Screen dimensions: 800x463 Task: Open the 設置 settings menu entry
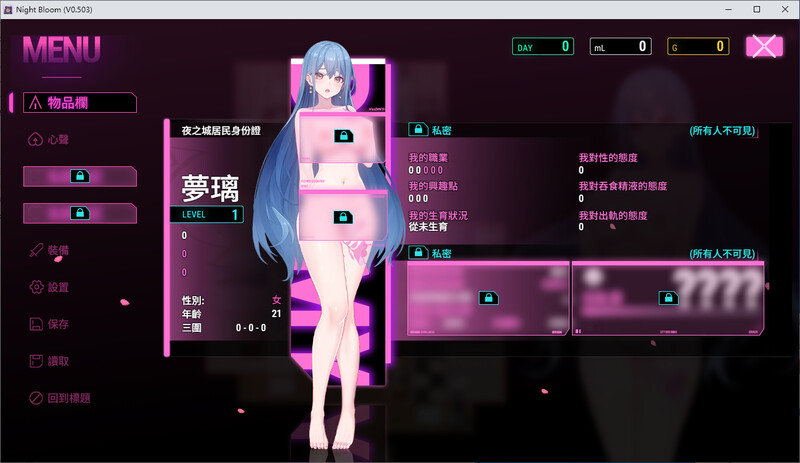point(48,287)
